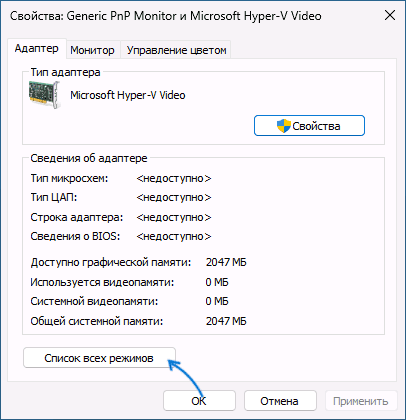This screenshot has width=406, height=420.
Task: Open the Список всех режимов list
Action: (99, 358)
